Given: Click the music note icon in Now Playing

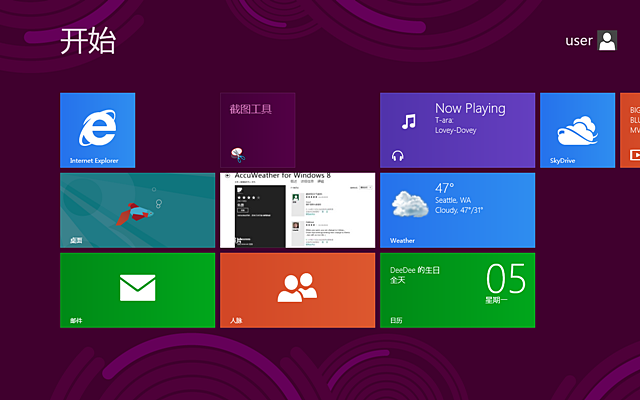Looking at the screenshot, I should pyautogui.click(x=409, y=121).
